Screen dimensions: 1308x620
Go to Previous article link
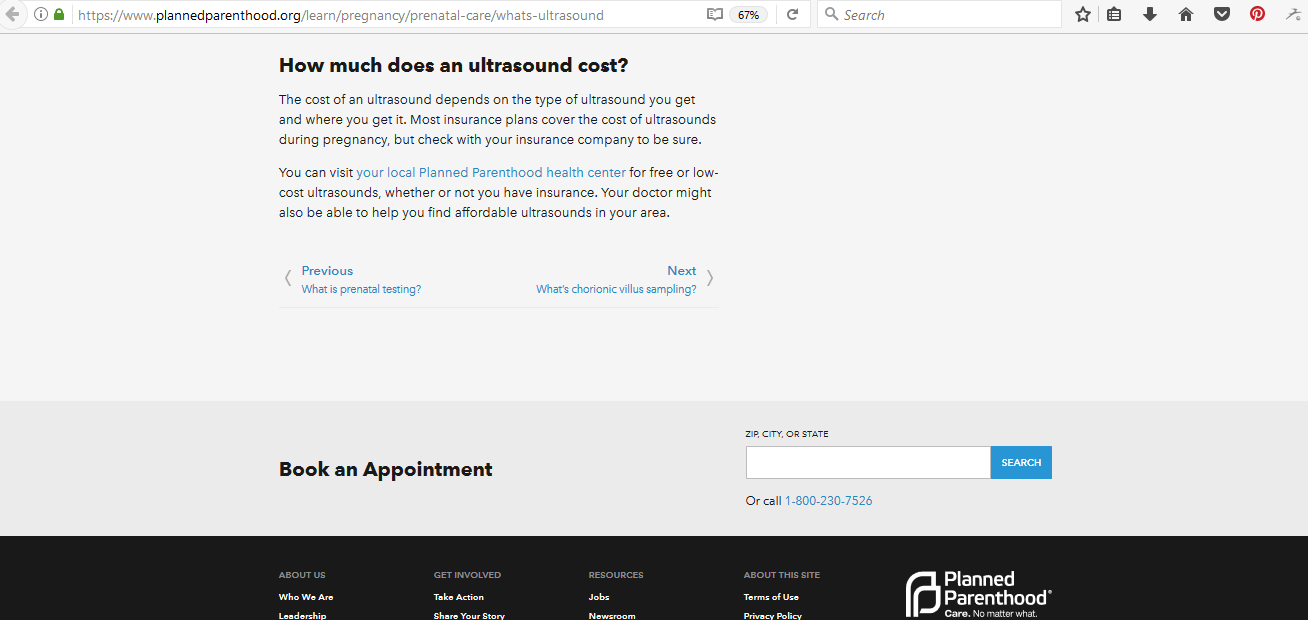point(327,271)
